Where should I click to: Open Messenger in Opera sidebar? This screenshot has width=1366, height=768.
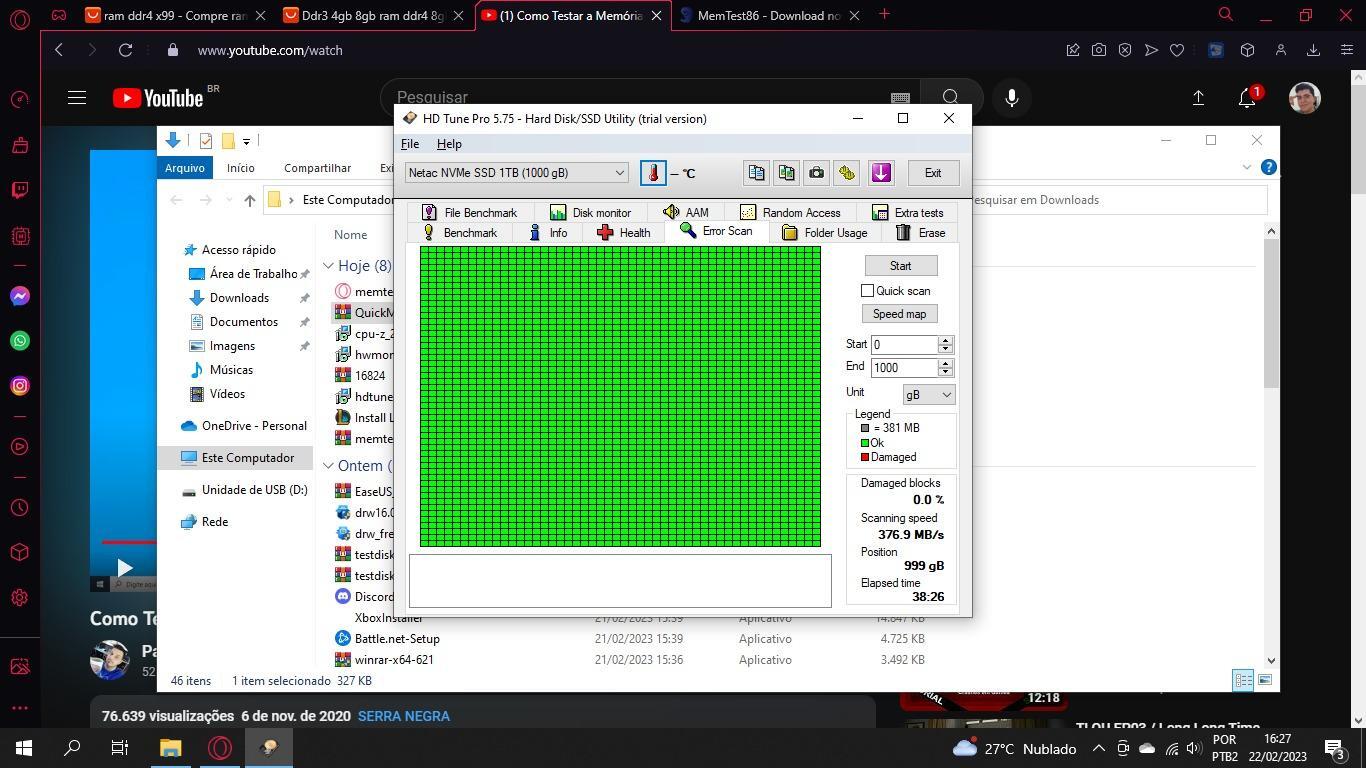pyautogui.click(x=20, y=296)
